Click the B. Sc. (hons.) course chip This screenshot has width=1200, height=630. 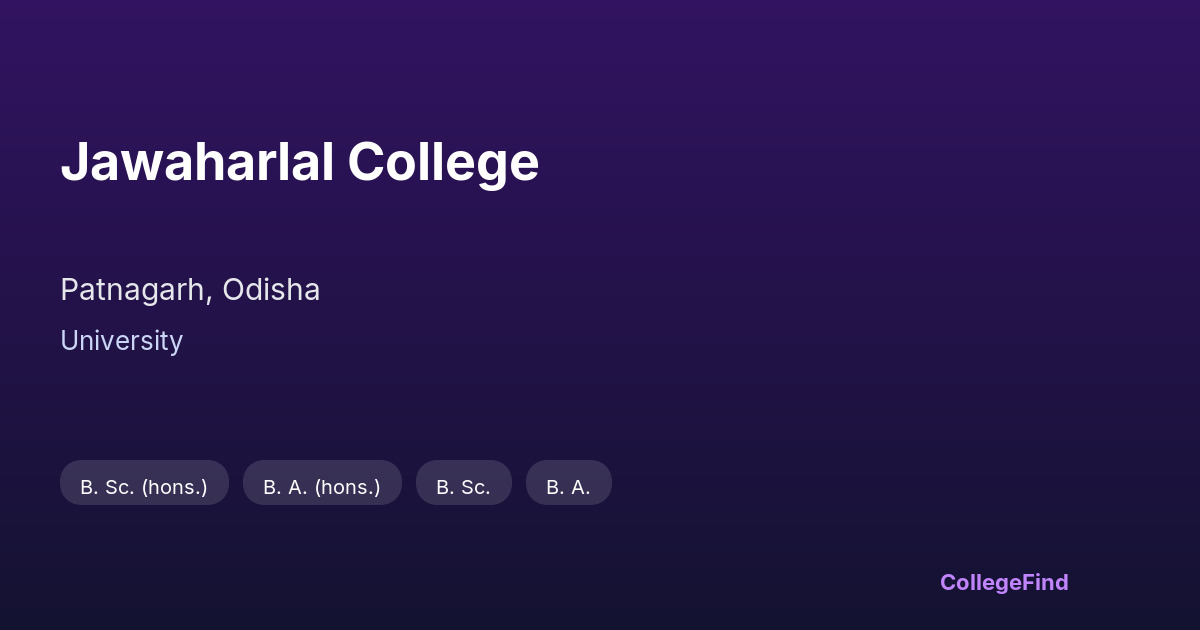click(x=144, y=487)
